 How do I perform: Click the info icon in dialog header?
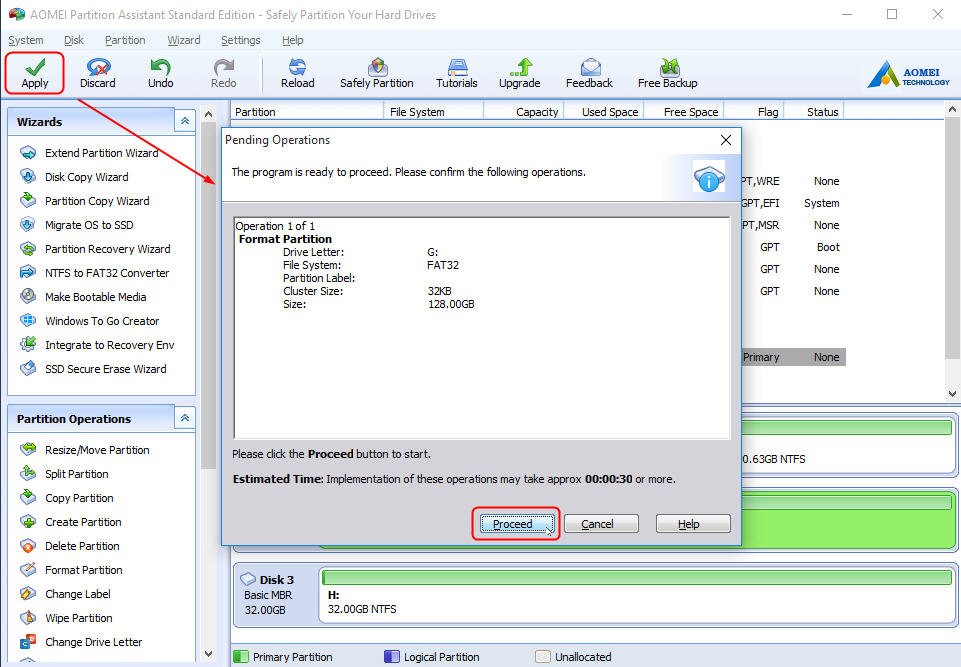pos(708,177)
